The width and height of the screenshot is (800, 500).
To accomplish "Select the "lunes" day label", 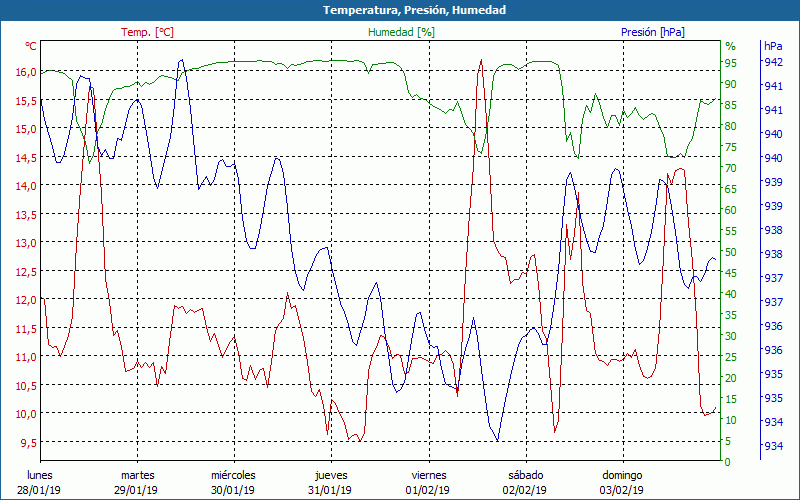I will [x=39, y=475].
